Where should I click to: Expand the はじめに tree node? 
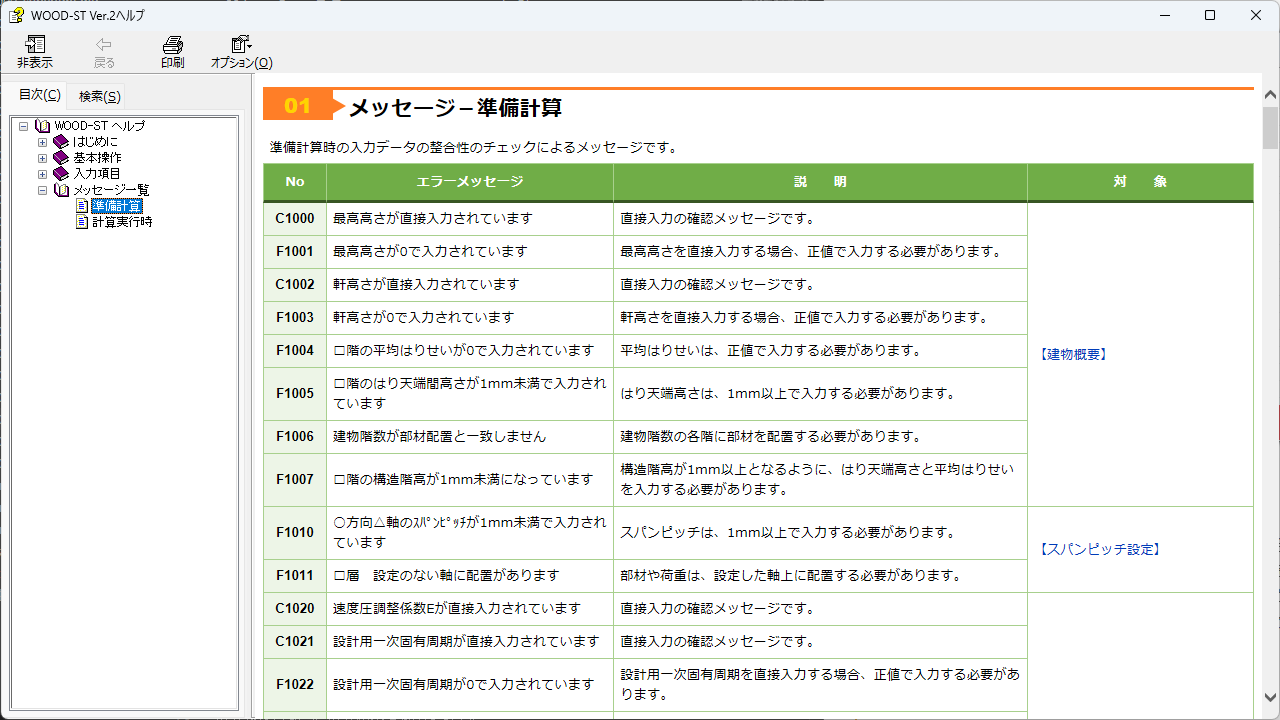(42, 142)
